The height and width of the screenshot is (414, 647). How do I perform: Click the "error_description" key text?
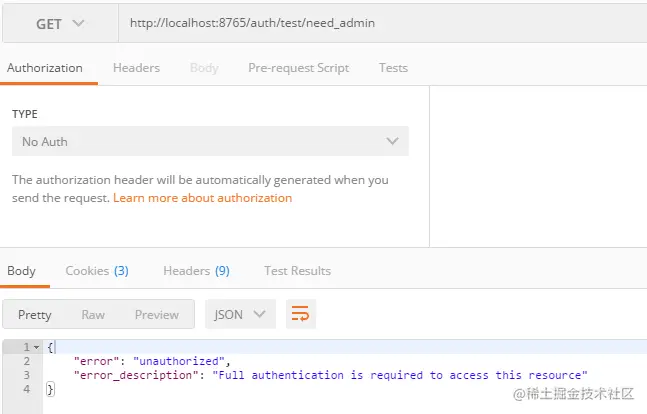(x=136, y=375)
